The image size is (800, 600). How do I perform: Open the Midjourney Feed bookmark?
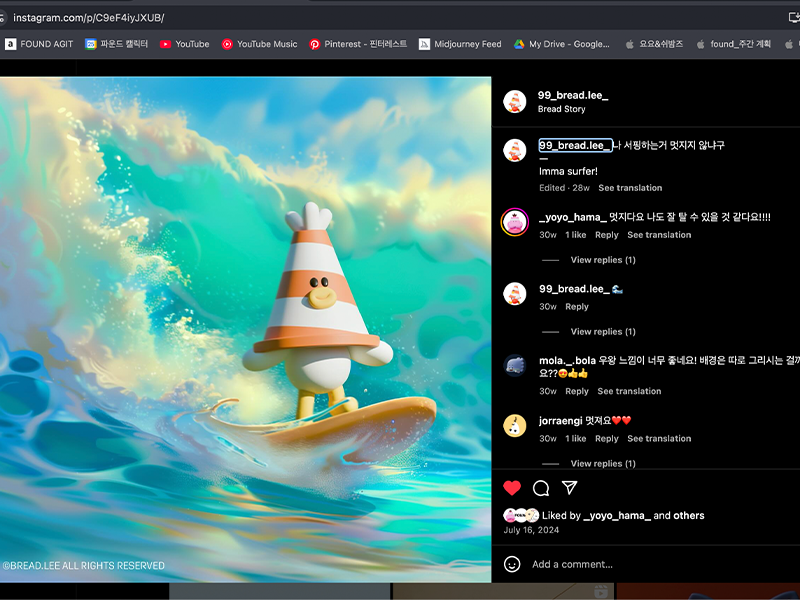click(x=460, y=44)
